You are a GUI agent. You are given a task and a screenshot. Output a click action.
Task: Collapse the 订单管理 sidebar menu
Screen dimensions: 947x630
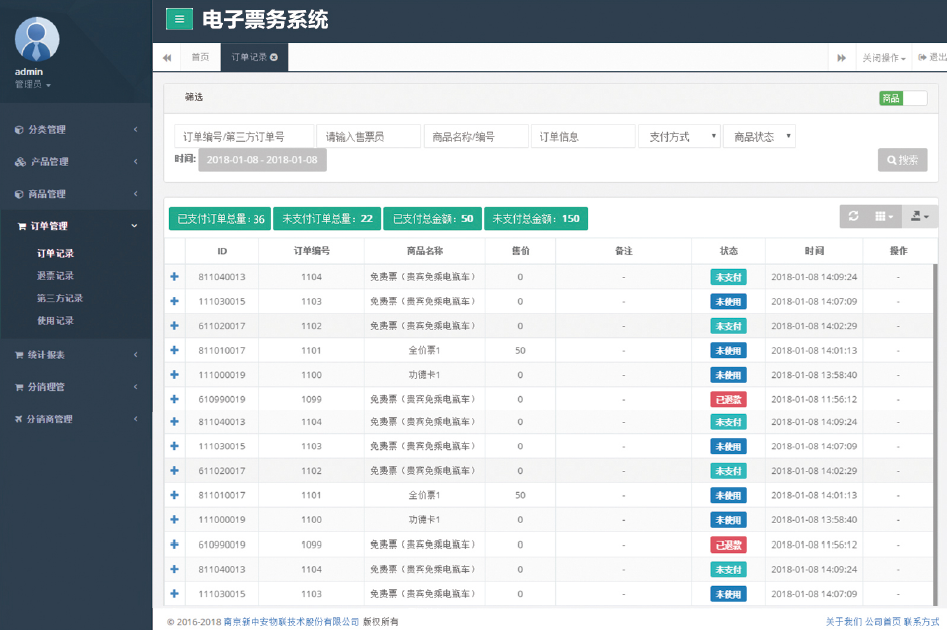(x=76, y=226)
